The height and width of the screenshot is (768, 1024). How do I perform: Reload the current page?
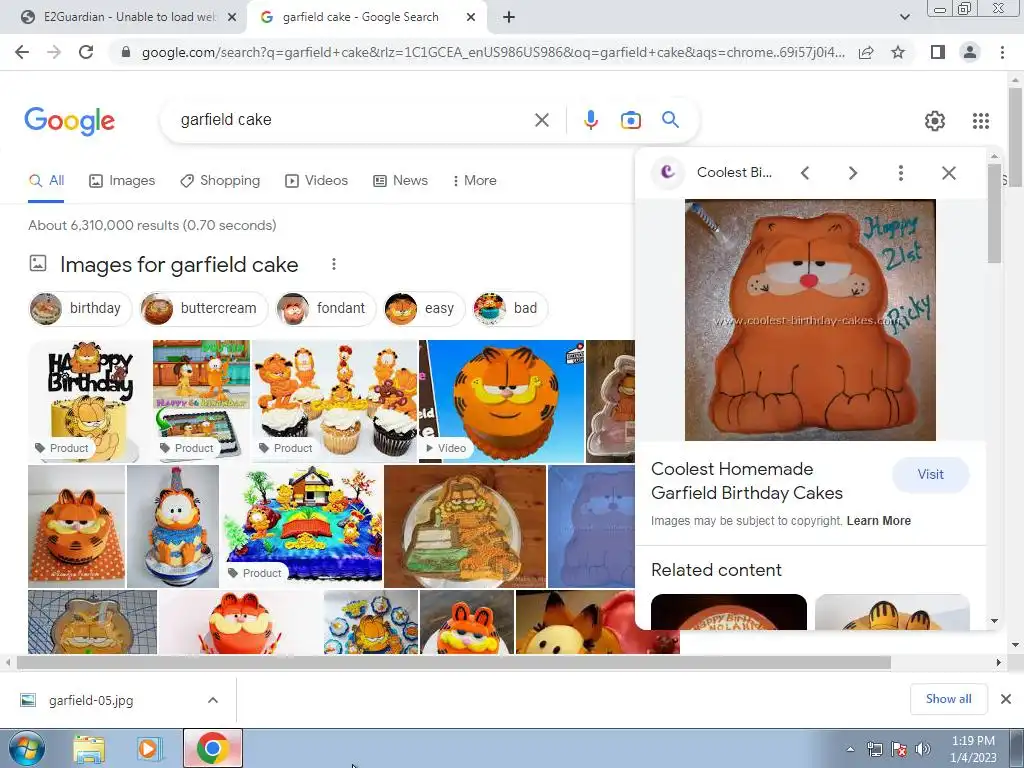(86, 52)
